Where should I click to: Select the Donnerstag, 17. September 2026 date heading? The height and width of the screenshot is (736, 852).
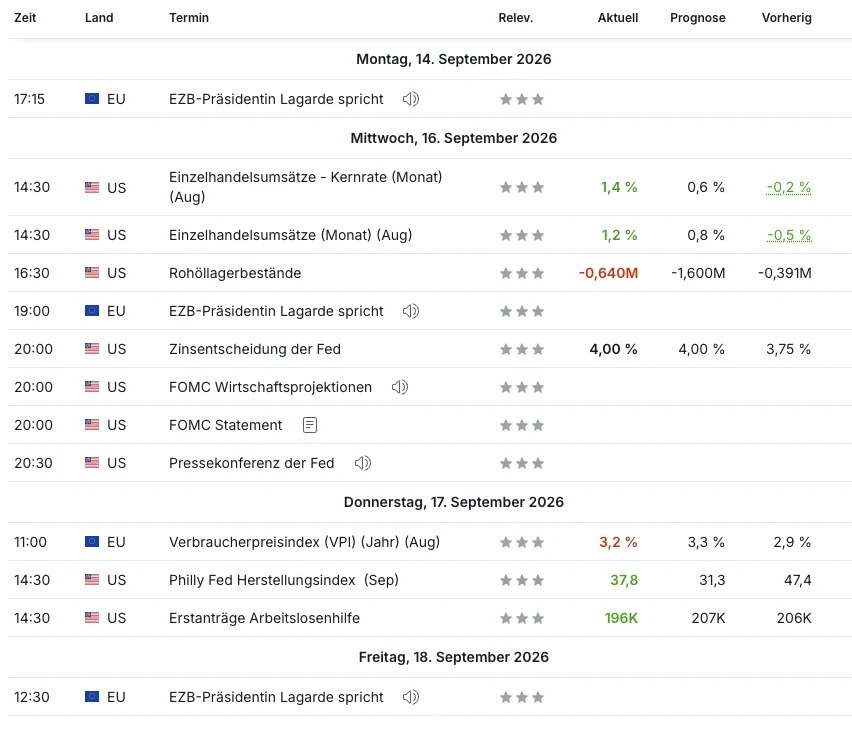454,502
